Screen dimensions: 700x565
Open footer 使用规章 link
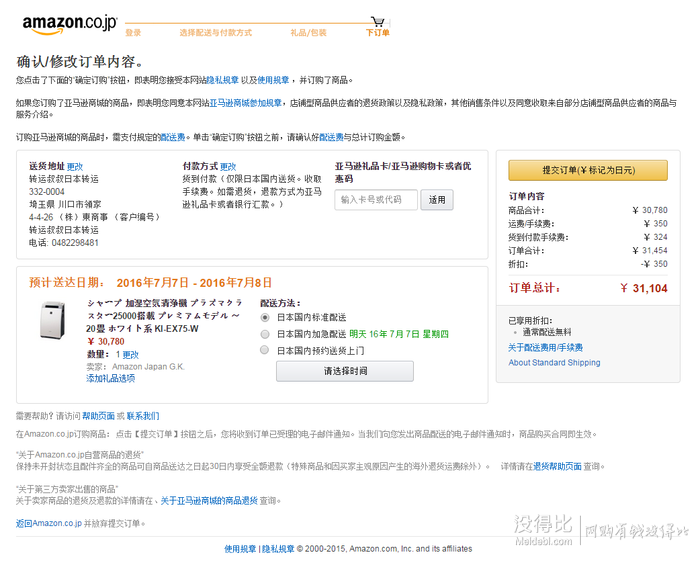click(x=240, y=549)
